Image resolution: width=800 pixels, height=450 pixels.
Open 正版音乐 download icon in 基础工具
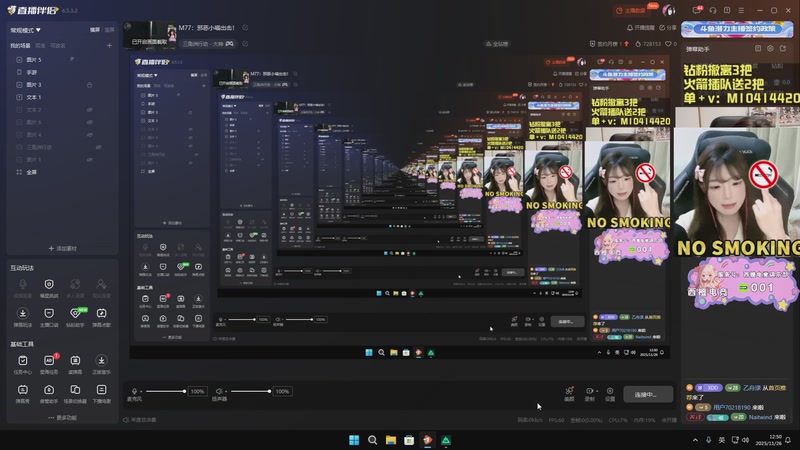[x=102, y=361]
